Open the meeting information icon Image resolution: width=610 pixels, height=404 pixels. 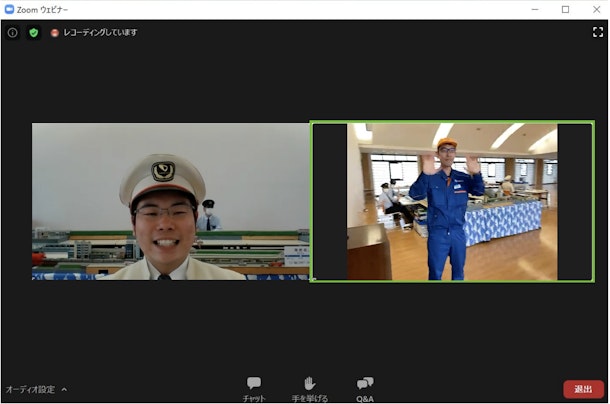coord(13,32)
